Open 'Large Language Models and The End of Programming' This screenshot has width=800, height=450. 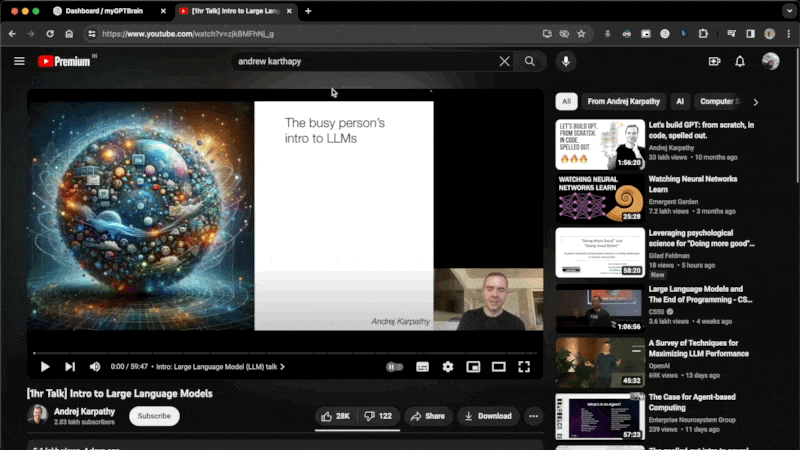pyautogui.click(x=701, y=294)
